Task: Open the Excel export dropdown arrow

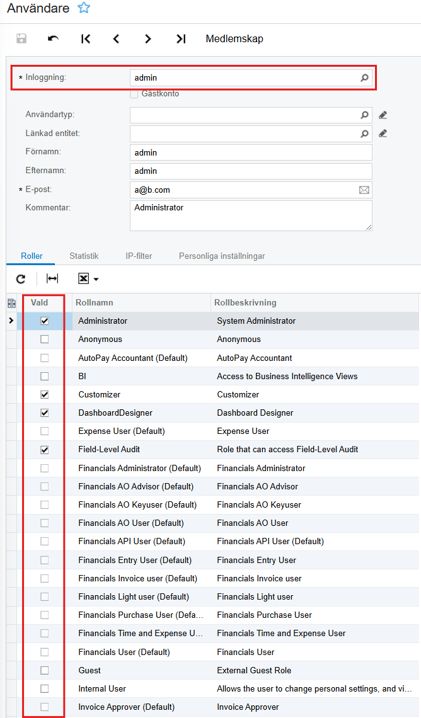Action: pyautogui.click(x=96, y=279)
